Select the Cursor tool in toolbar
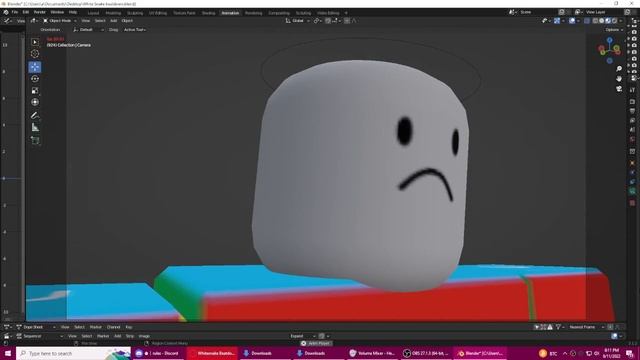640x360 pixels. 35,54
